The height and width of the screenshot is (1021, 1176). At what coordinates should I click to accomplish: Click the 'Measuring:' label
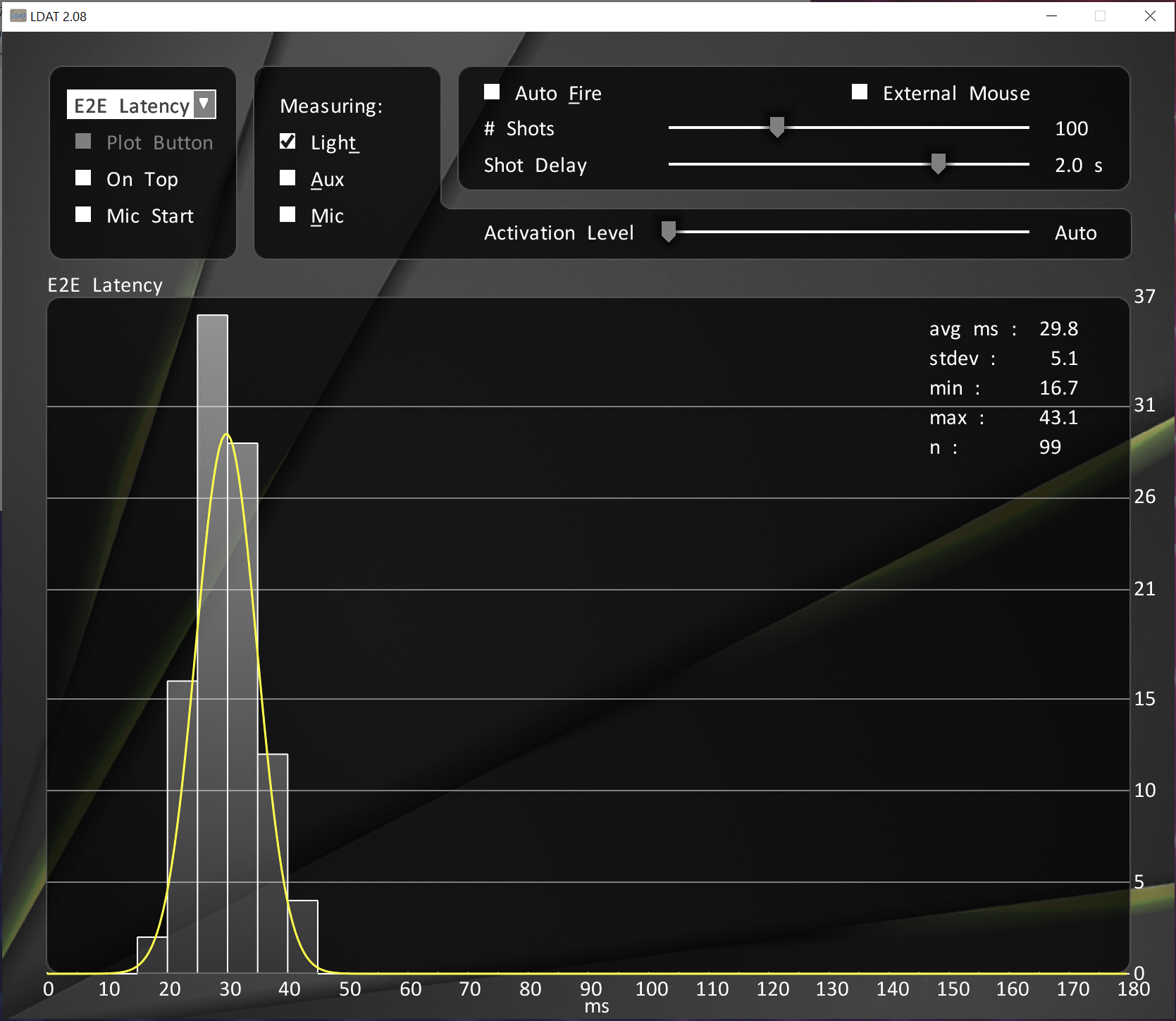(x=331, y=106)
